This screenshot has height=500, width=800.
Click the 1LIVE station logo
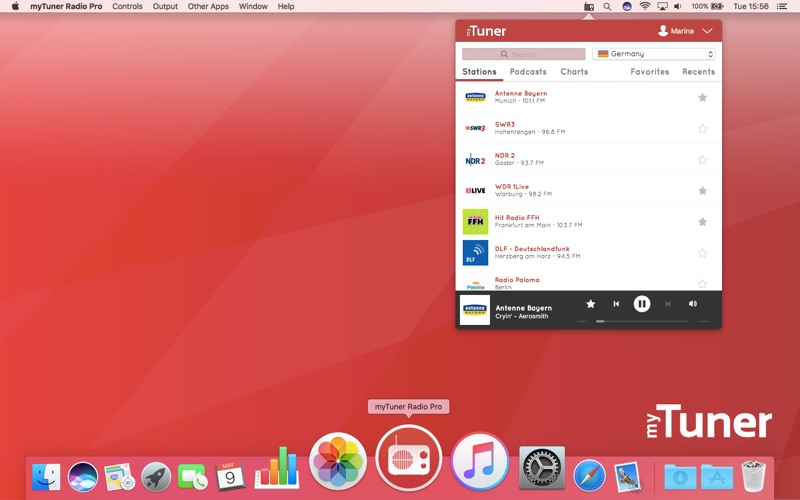tap(476, 190)
